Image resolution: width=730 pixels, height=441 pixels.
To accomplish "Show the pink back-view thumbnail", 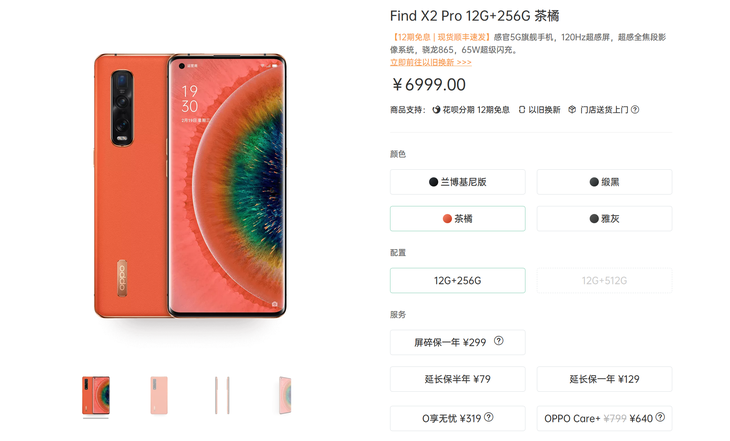I will tap(159, 395).
